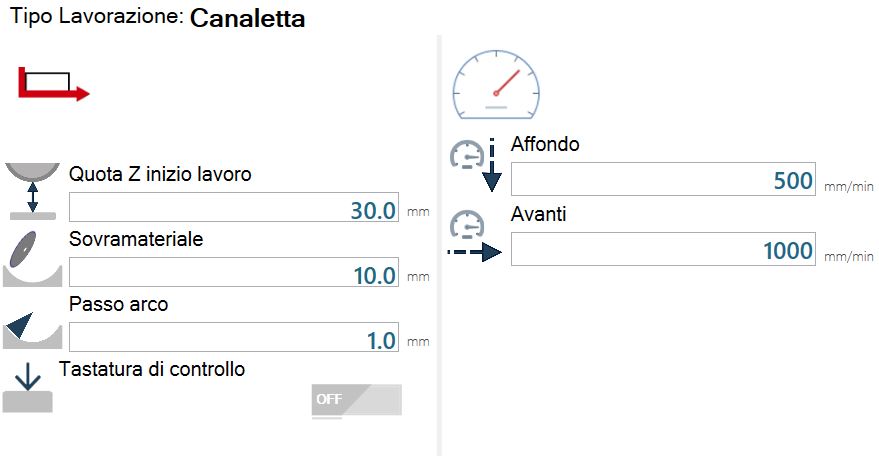Click the speedometer gauge icon

pos(496,85)
